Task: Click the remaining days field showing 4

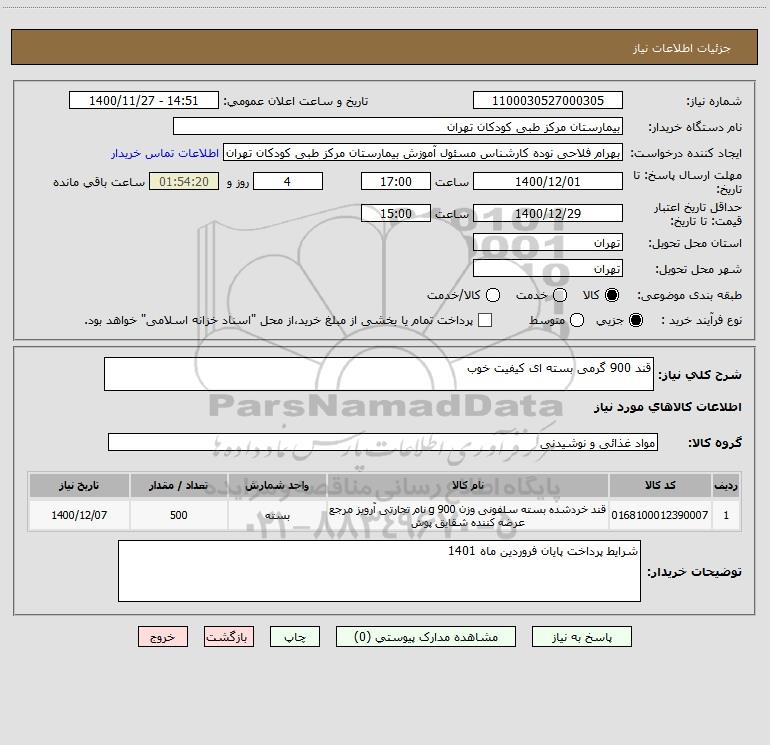Action: [x=288, y=182]
